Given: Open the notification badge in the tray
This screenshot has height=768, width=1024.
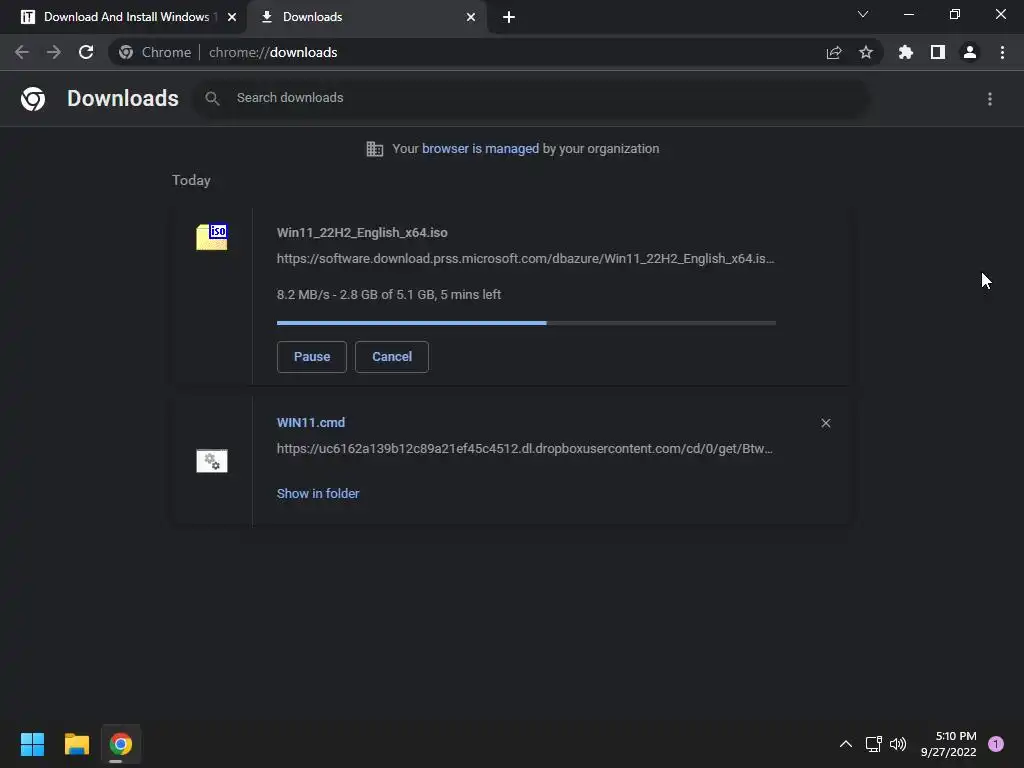Looking at the screenshot, I should click(996, 744).
